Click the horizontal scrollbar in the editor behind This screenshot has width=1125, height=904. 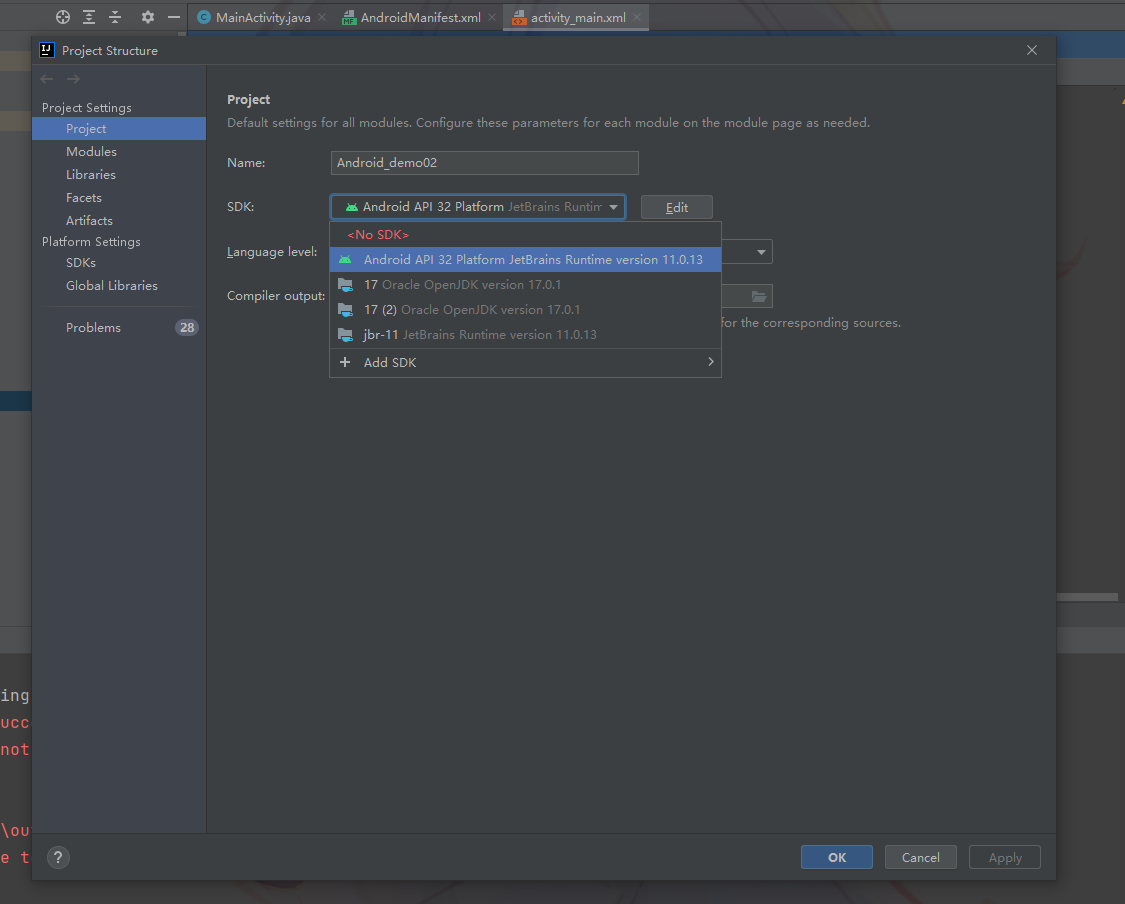[x=1087, y=597]
